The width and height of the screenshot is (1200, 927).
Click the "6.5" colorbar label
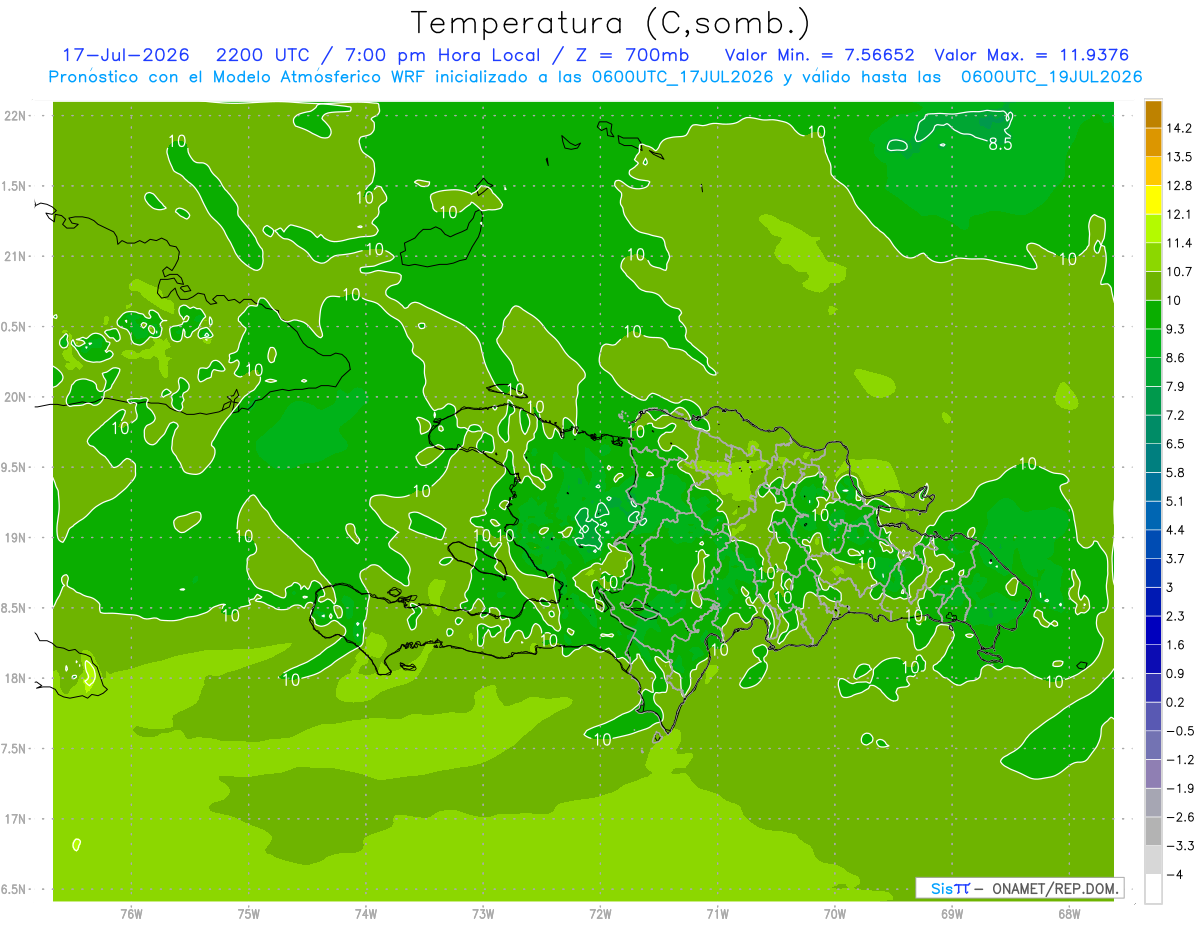point(1176,443)
